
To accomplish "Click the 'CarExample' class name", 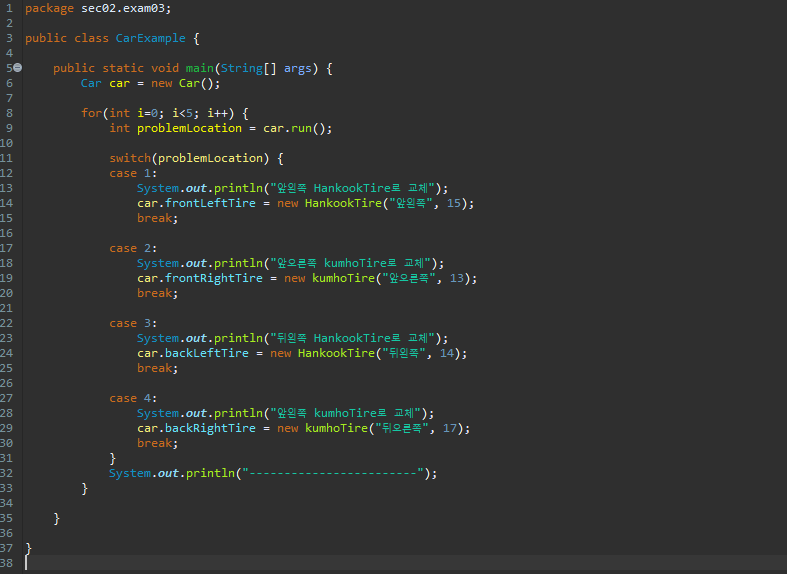I will tap(151, 38).
